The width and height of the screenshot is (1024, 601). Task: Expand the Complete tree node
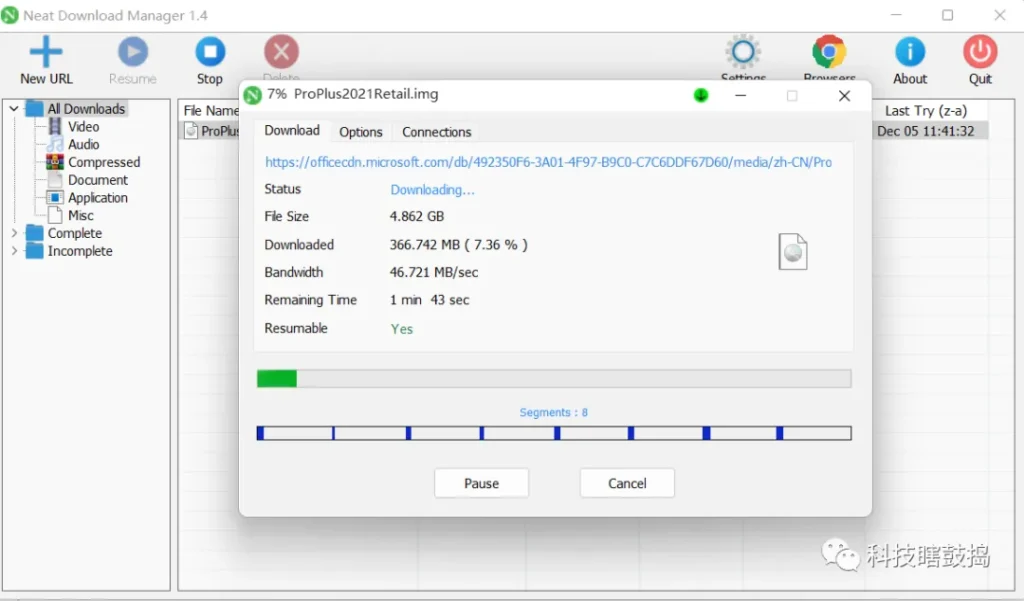click(14, 233)
